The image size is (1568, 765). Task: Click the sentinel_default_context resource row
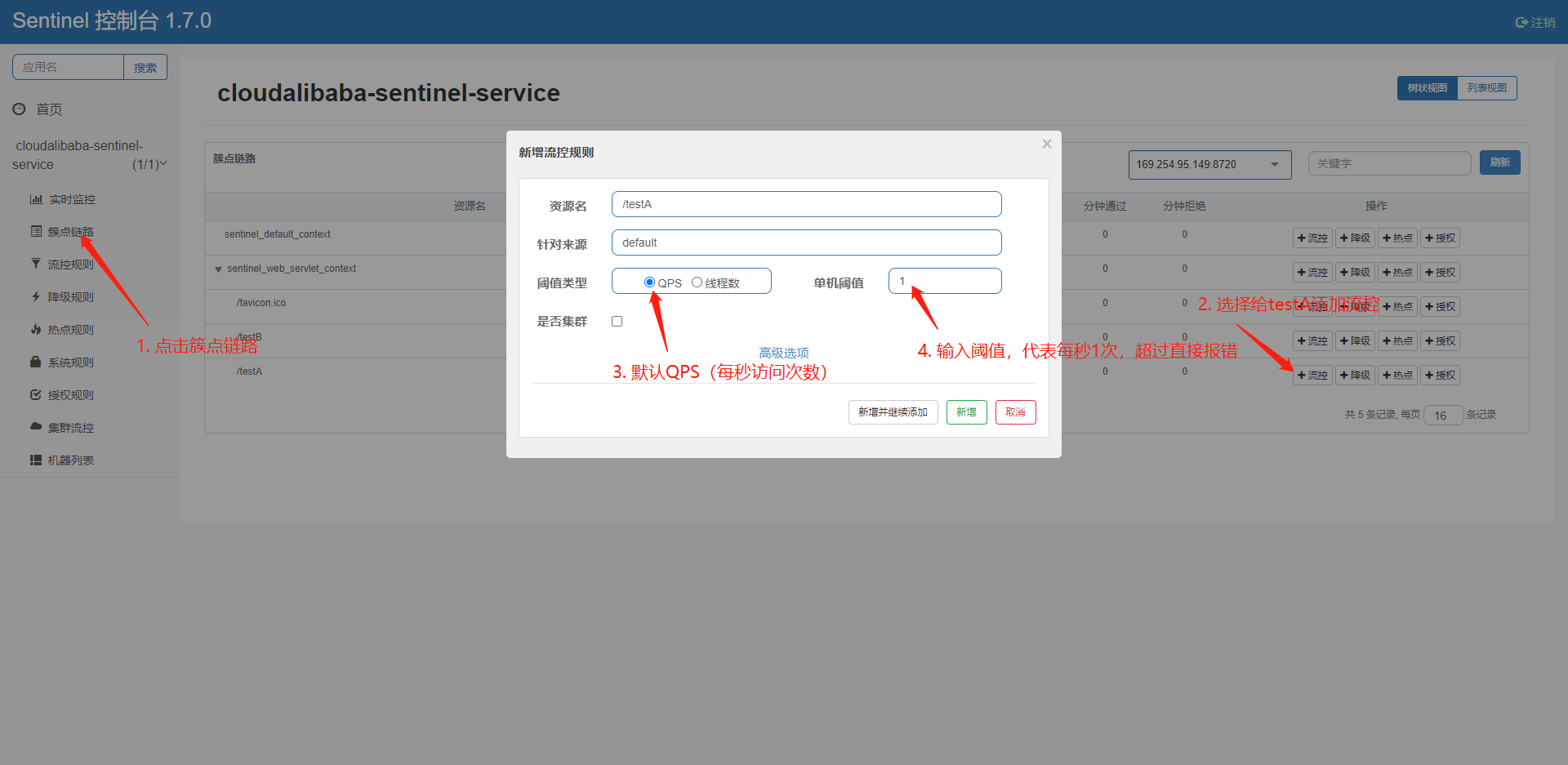tap(278, 234)
